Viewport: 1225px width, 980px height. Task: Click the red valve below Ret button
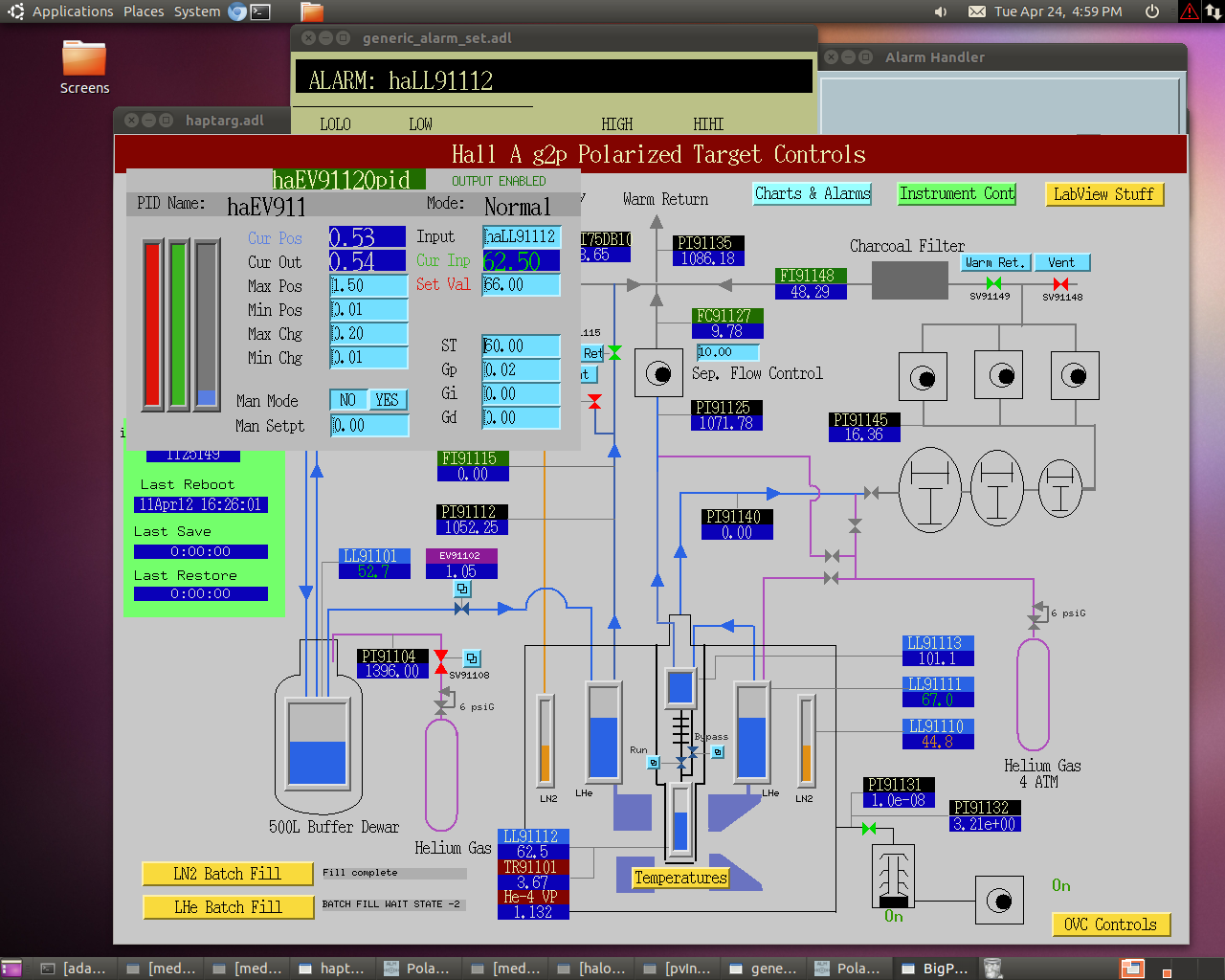[x=594, y=401]
